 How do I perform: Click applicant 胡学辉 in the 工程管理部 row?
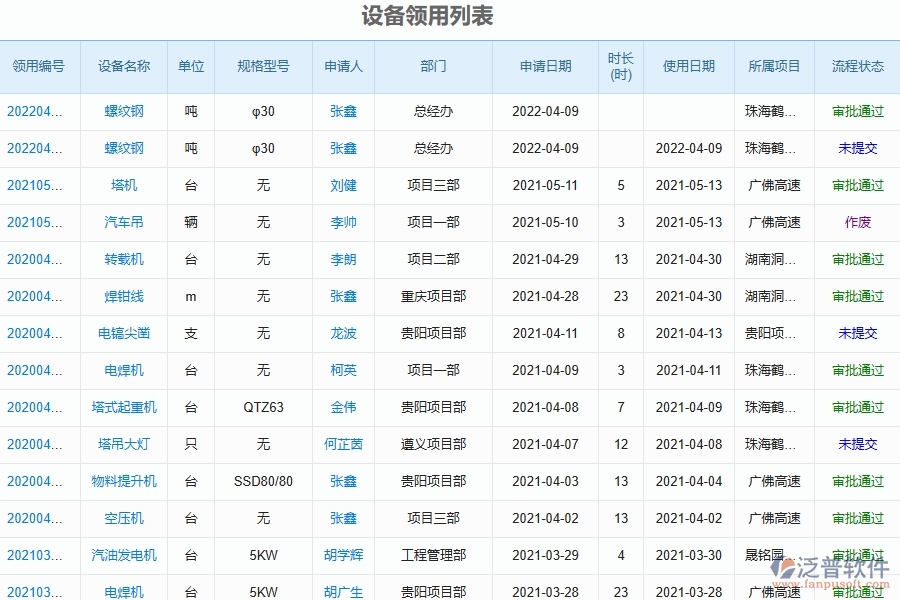343,556
